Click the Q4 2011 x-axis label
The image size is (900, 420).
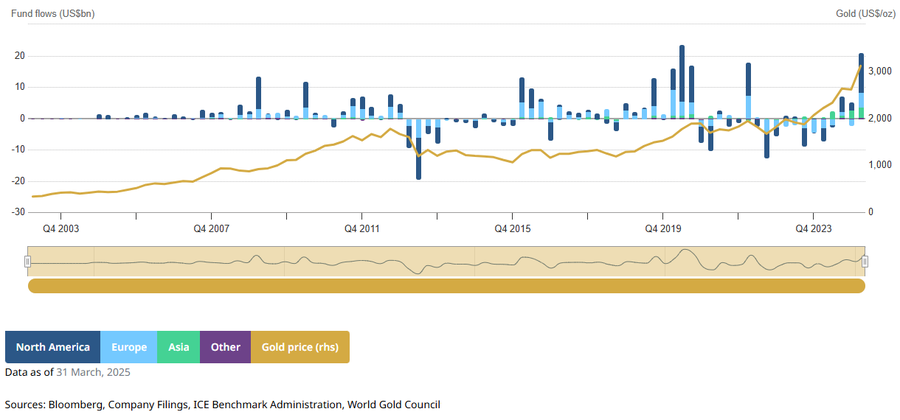pos(362,227)
